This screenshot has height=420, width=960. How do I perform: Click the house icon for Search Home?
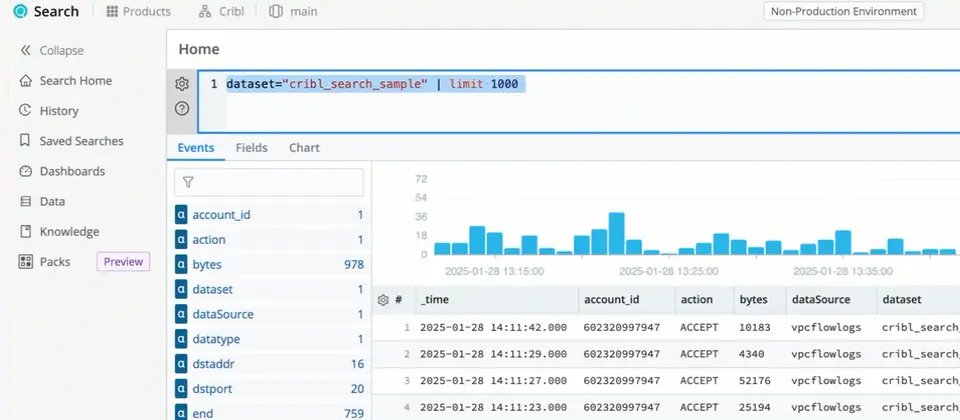(25, 81)
